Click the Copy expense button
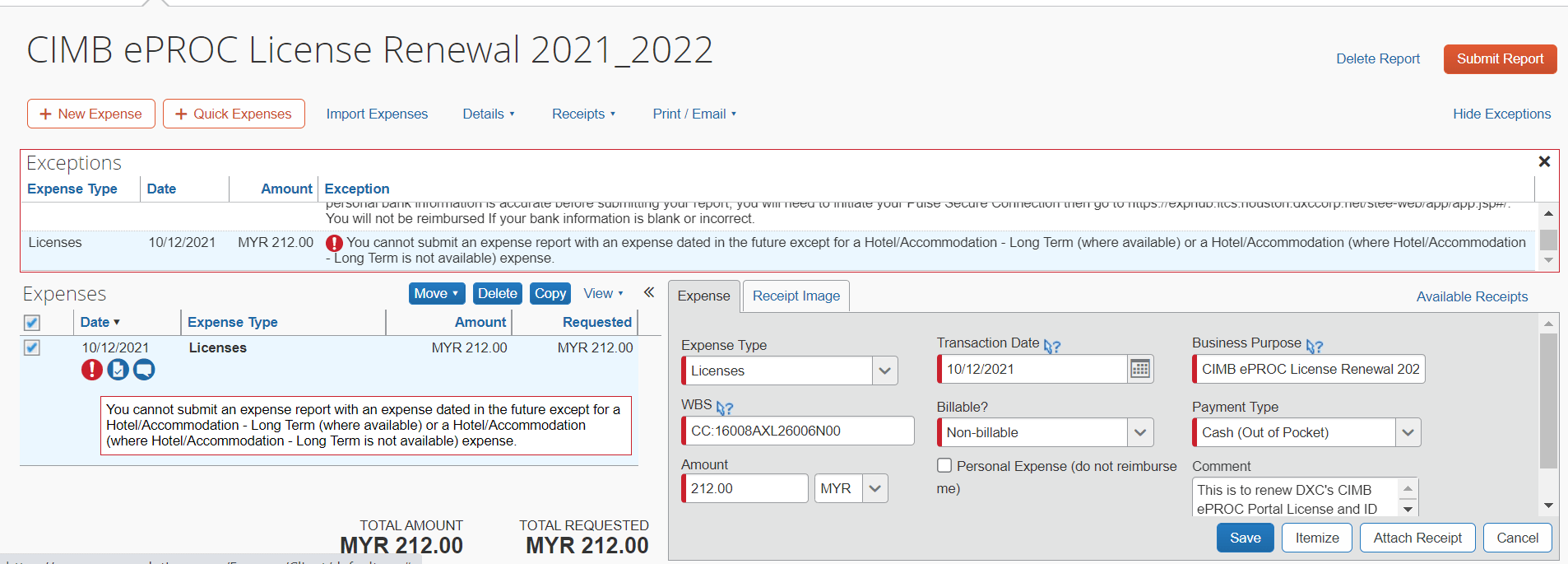Viewport: 1568px width, 564px height. 550,293
